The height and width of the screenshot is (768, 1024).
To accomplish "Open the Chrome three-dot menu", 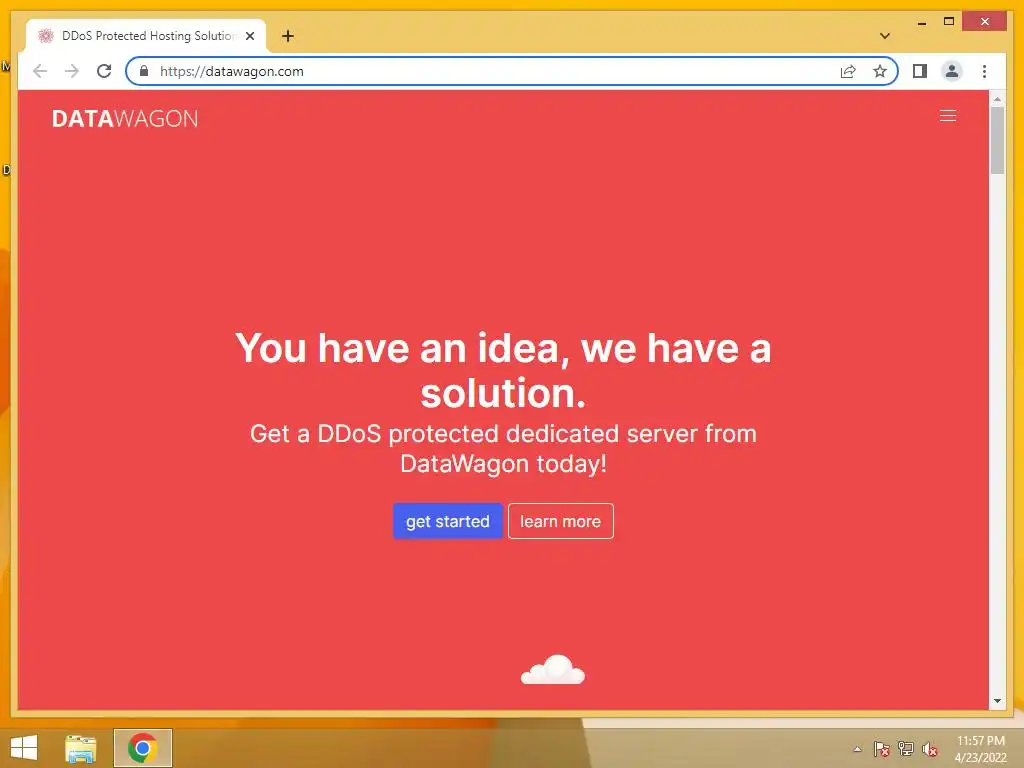I will pos(984,71).
